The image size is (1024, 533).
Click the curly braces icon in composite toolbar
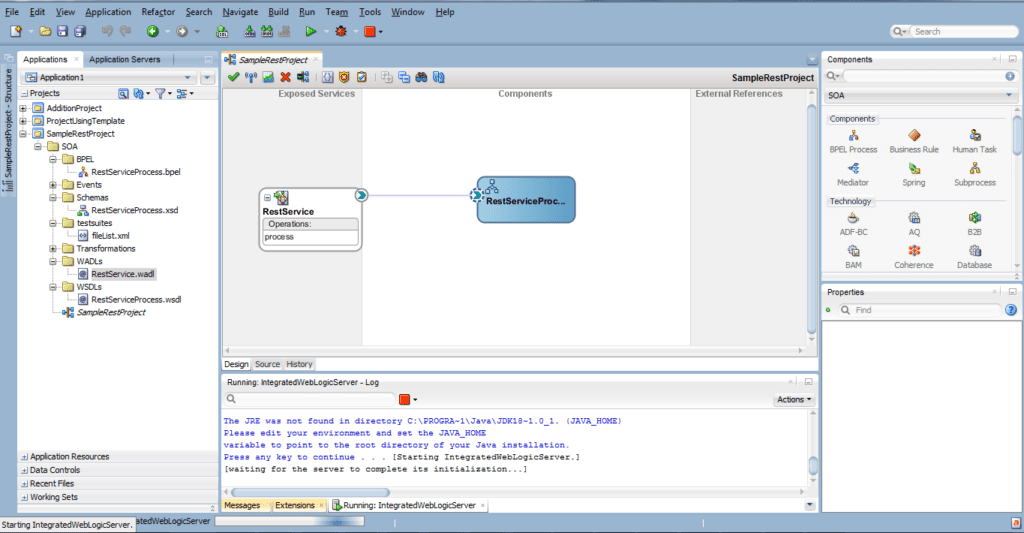327,77
